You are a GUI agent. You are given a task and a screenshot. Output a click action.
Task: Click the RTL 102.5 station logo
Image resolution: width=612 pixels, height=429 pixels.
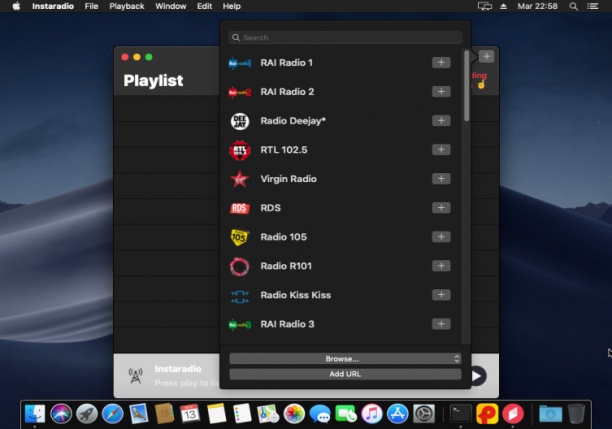(240, 150)
